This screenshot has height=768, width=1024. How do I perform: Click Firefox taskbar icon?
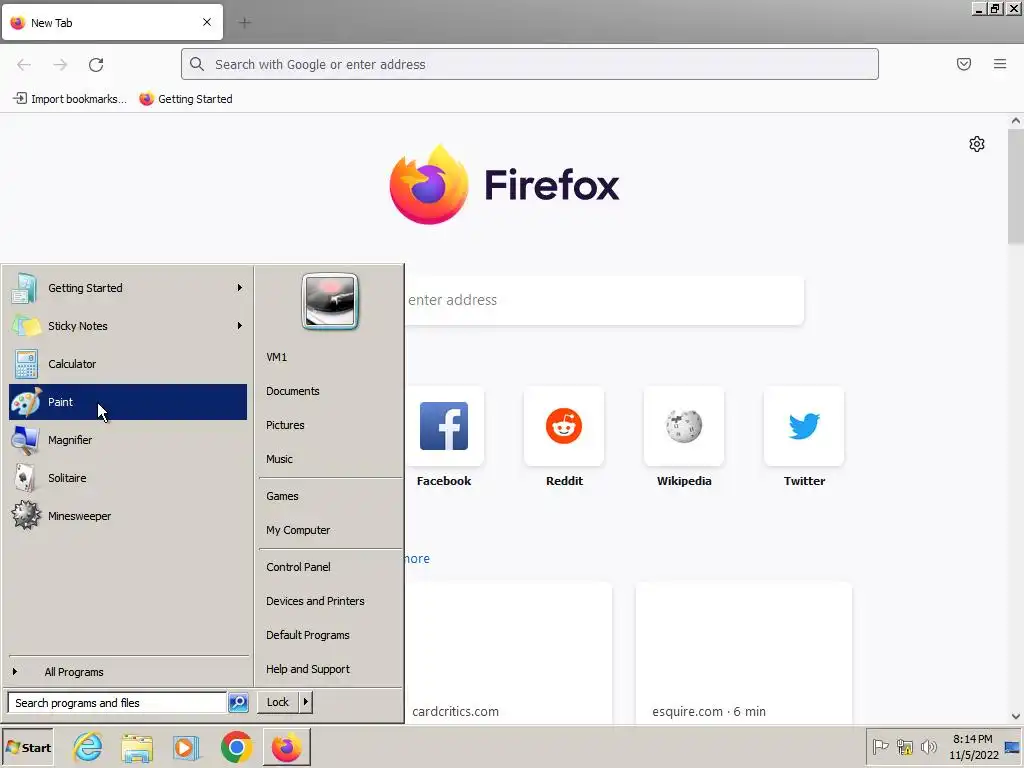click(287, 747)
